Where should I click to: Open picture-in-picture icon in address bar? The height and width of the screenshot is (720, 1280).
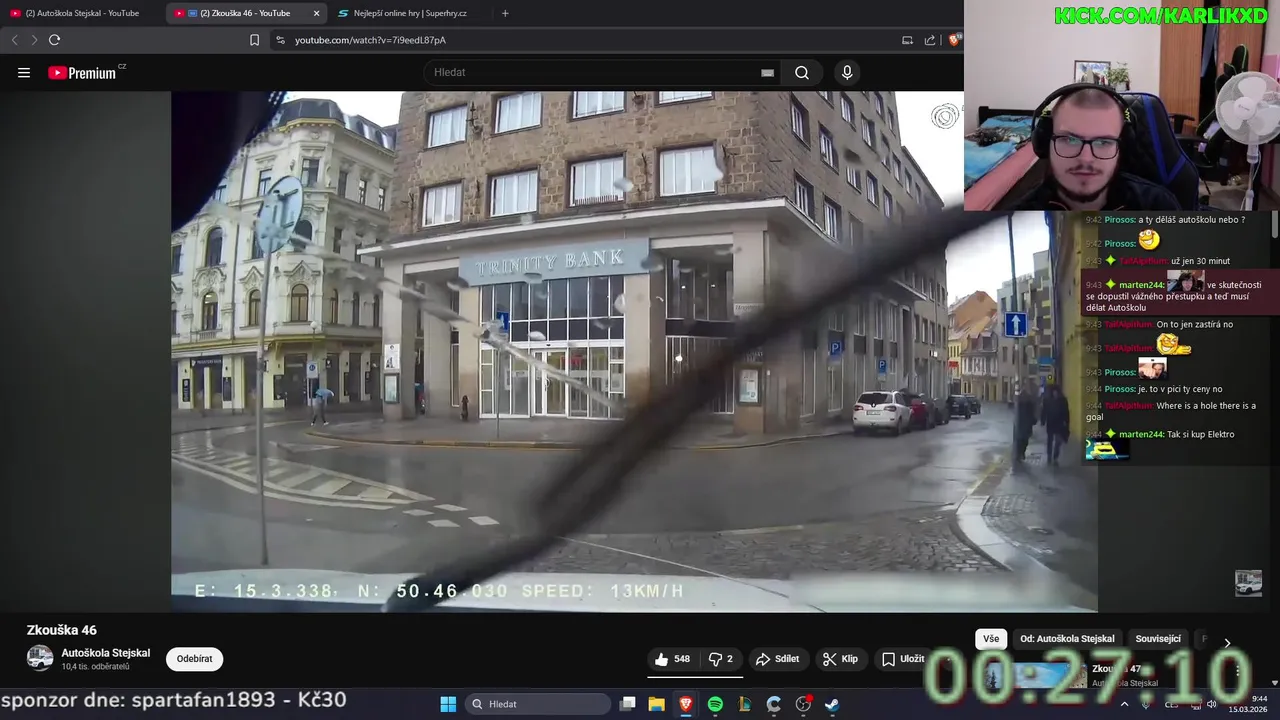coord(907,40)
